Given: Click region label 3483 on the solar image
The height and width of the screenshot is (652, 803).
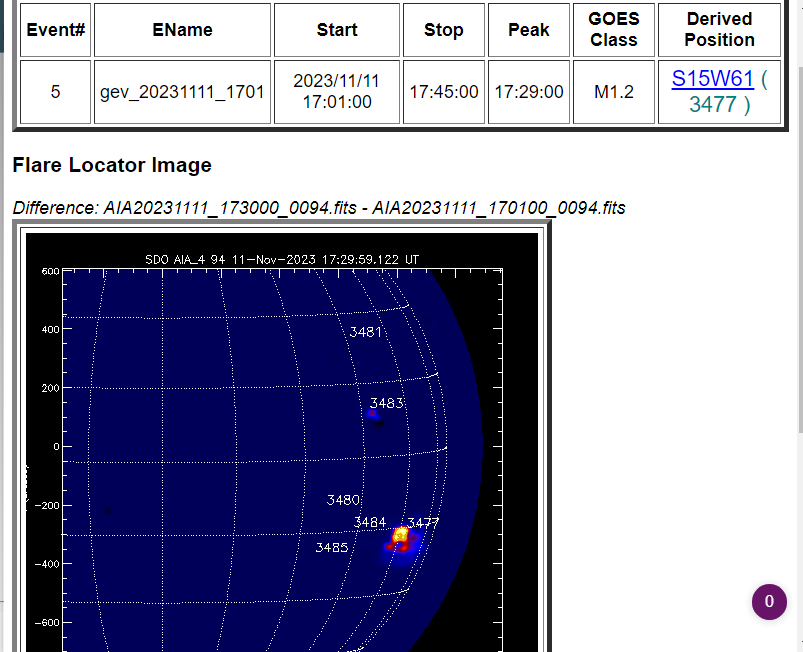Looking at the screenshot, I should pyautogui.click(x=387, y=403).
